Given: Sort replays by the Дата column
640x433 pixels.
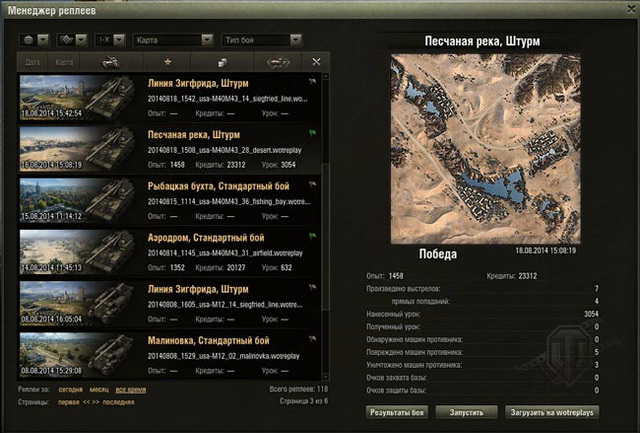Looking at the screenshot, I should (x=33, y=62).
